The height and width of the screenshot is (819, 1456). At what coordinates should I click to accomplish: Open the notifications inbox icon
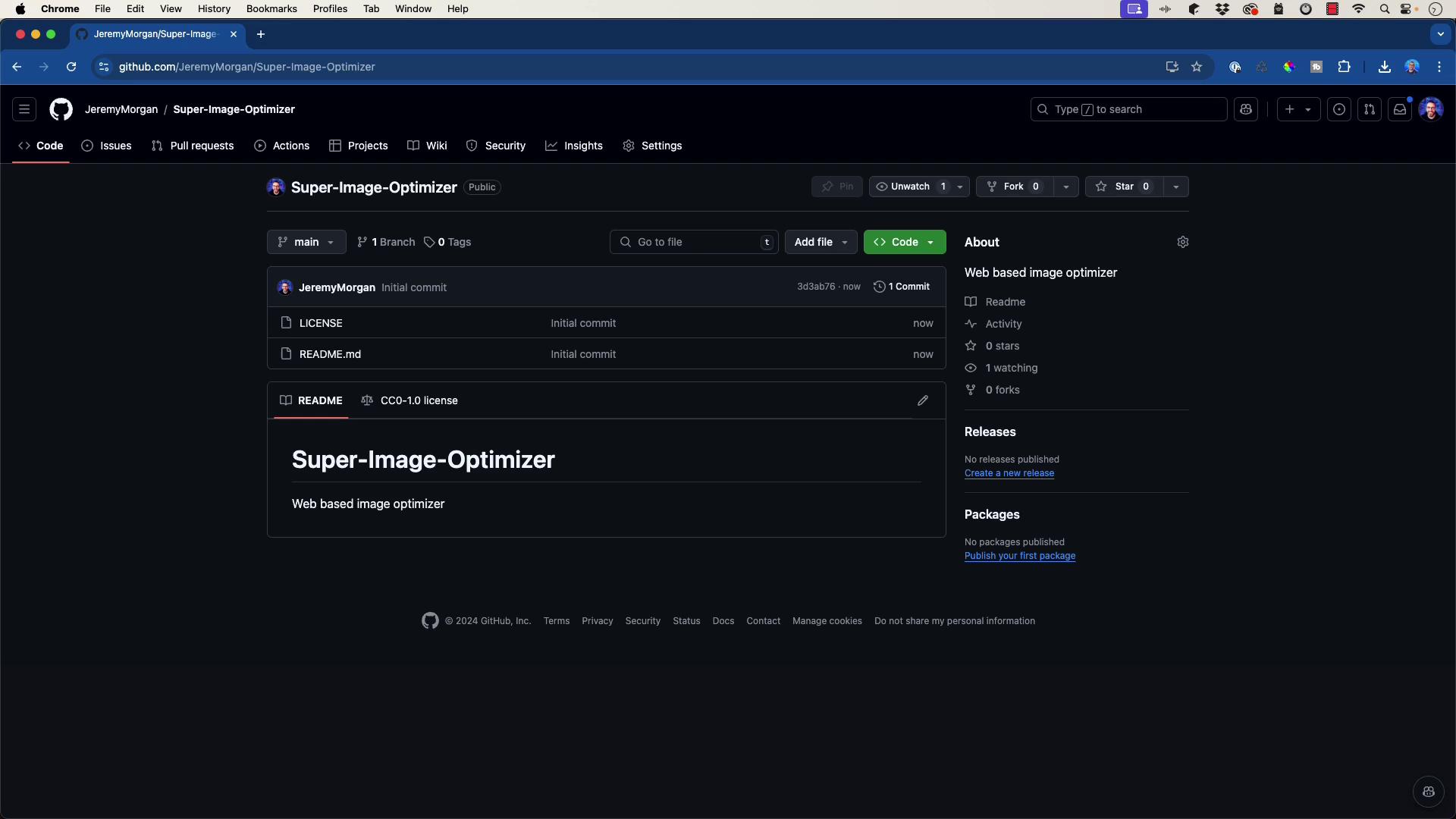pos(1400,109)
